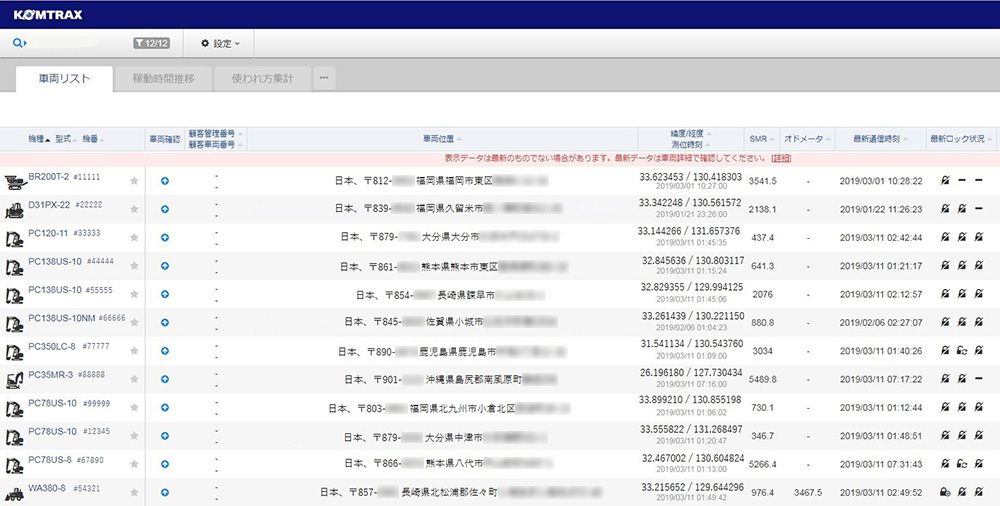Image resolution: width=1000 pixels, height=506 pixels.
Task: Click the KOMTRAX logo in header
Action: [x=48, y=13]
